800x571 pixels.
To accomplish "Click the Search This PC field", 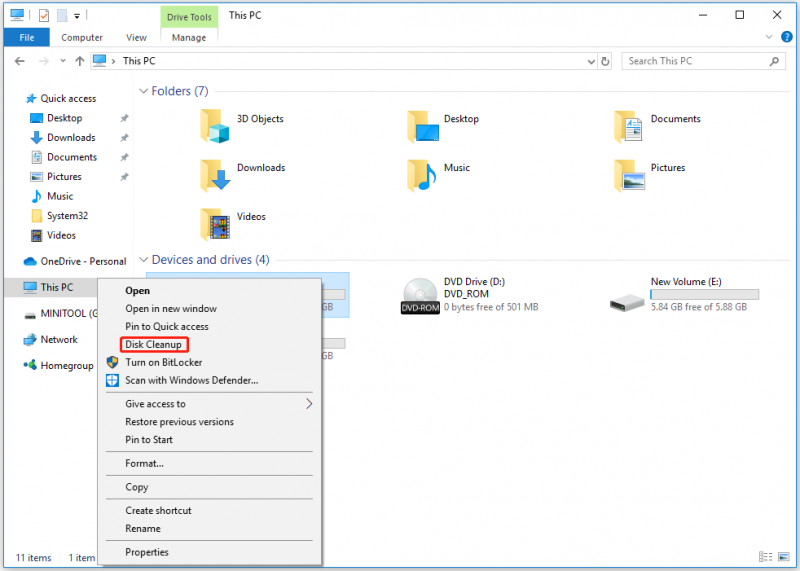I will click(696, 61).
